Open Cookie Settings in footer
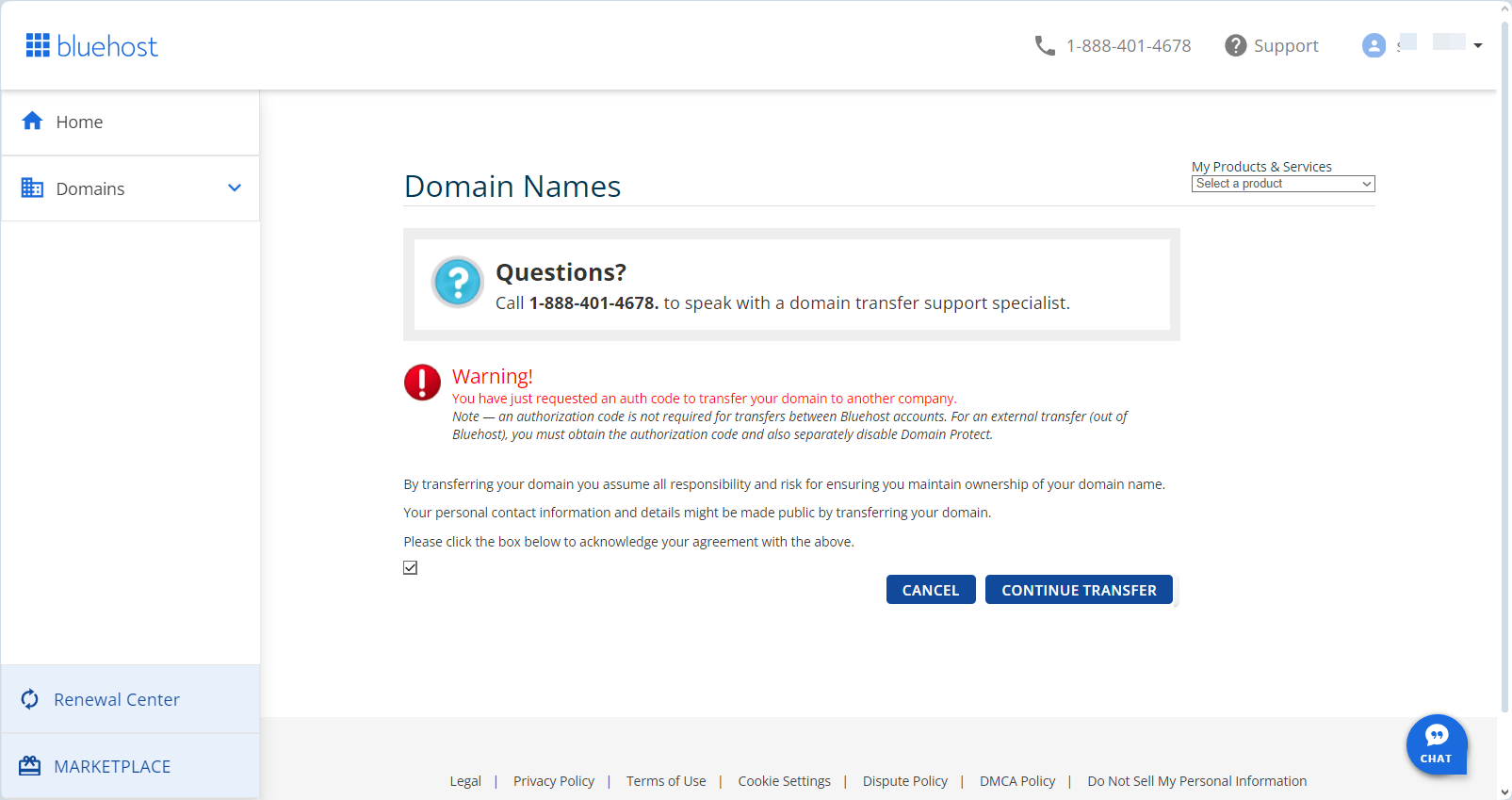1512x800 pixels. pyautogui.click(x=785, y=781)
